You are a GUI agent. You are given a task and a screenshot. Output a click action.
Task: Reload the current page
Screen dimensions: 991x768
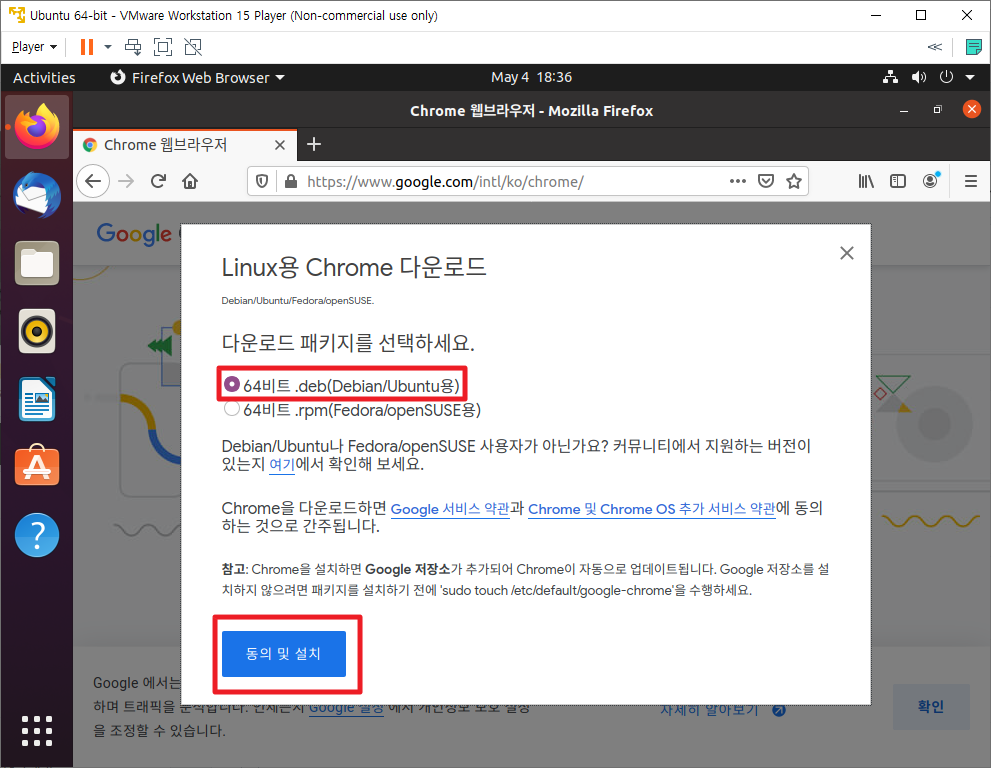159,181
